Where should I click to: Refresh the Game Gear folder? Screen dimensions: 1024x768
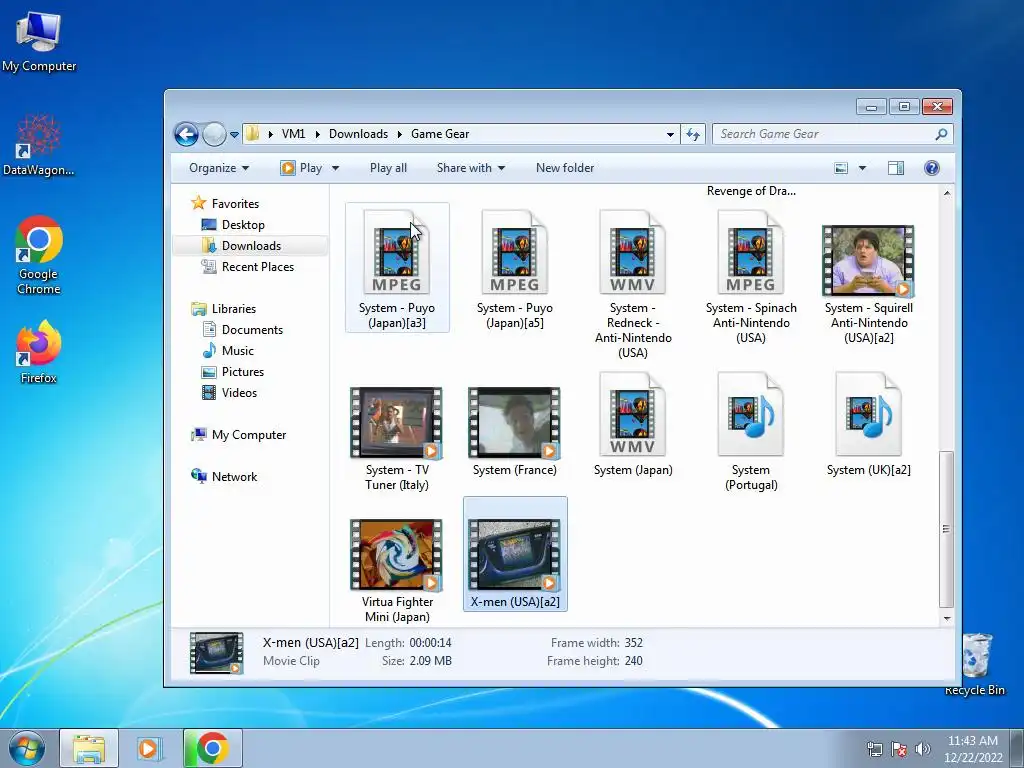point(693,135)
